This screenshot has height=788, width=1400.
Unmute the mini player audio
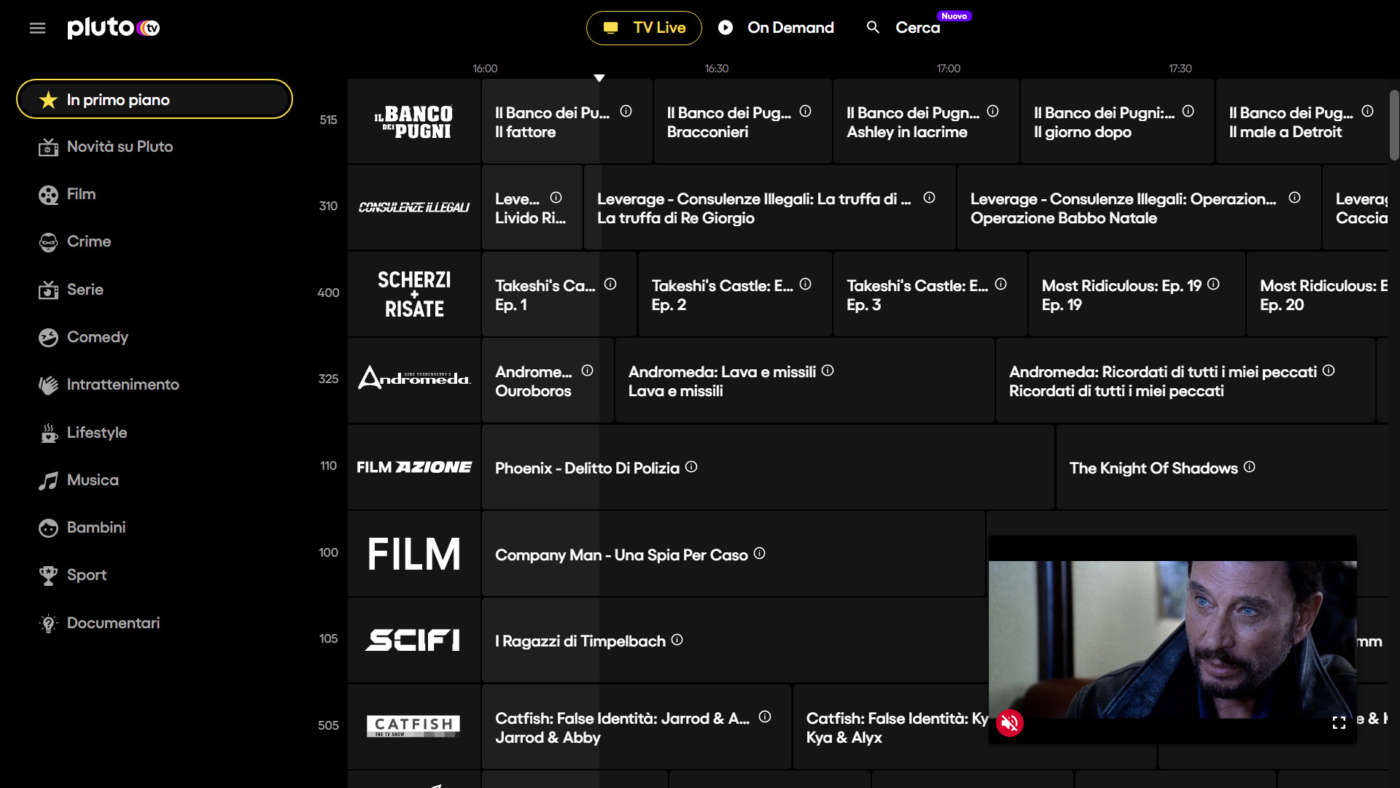1010,723
